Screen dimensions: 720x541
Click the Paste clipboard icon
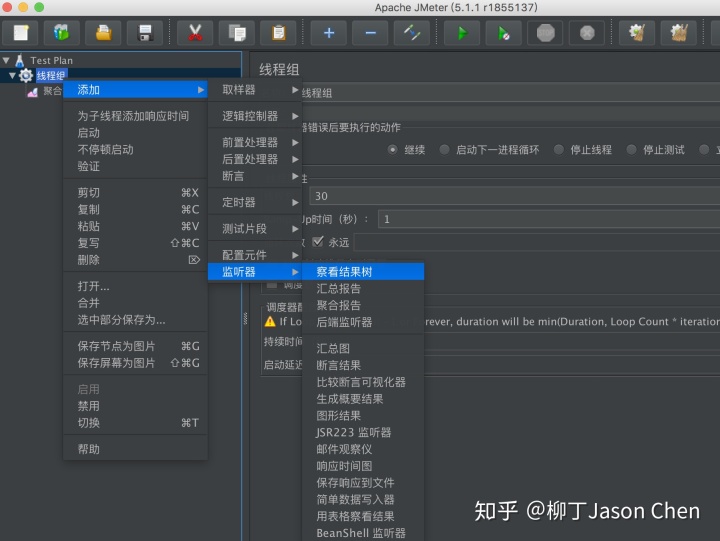point(278,33)
